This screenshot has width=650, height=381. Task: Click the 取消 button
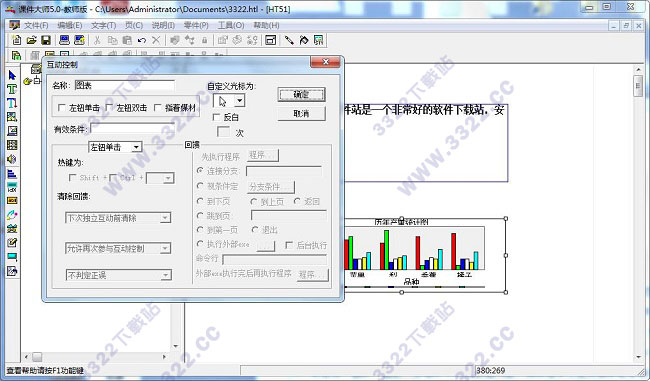301,114
